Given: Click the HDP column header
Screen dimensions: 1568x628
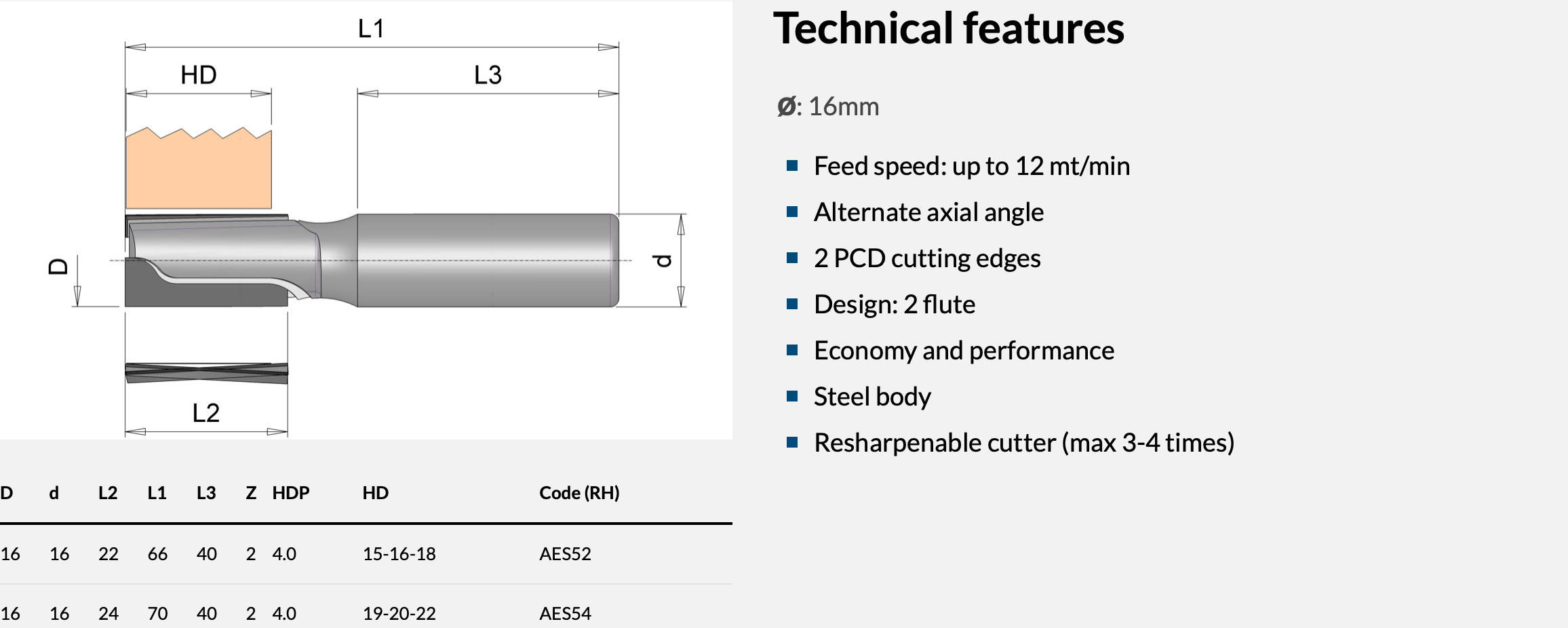Looking at the screenshot, I should (290, 493).
